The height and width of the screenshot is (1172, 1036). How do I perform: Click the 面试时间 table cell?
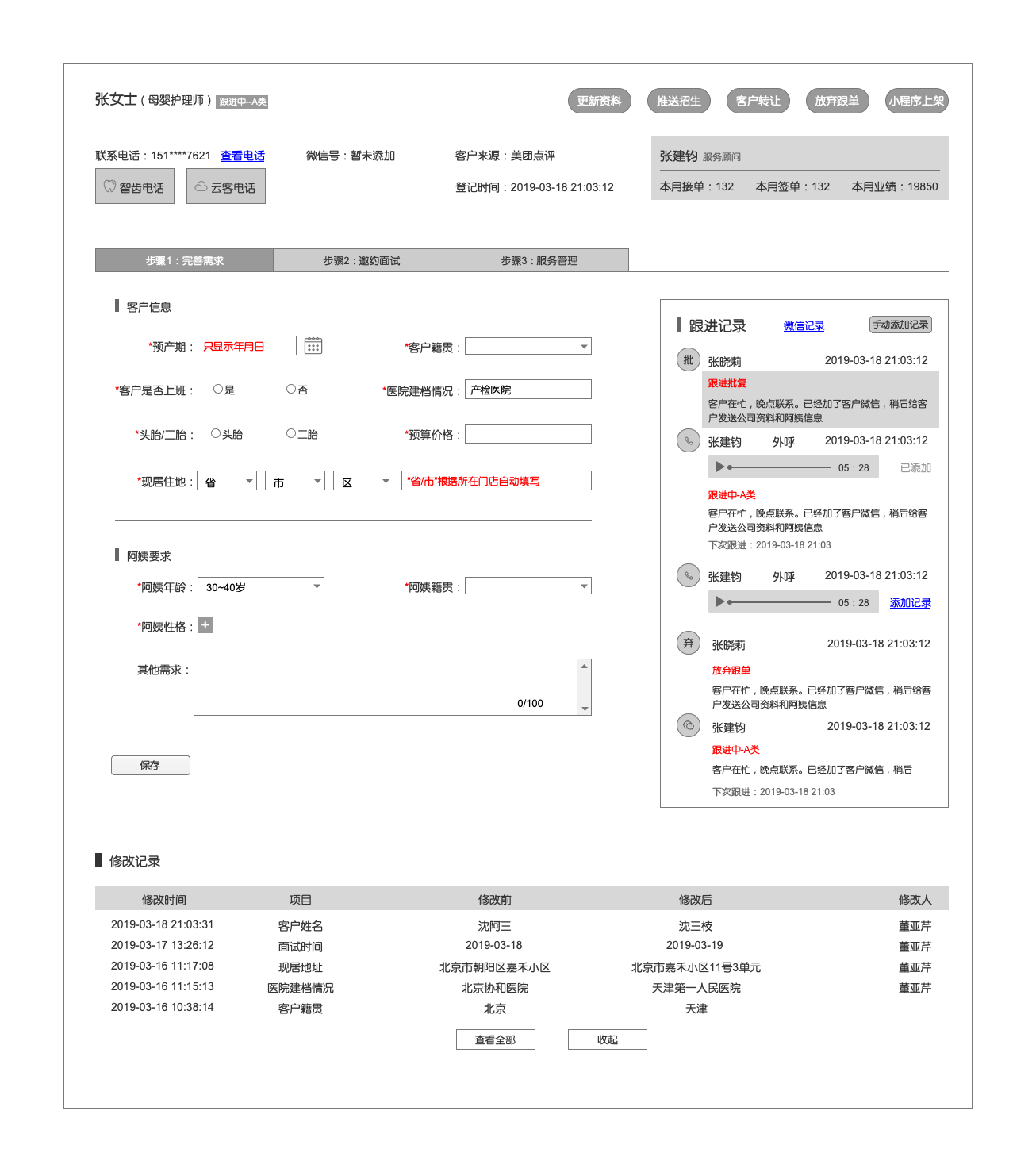click(x=301, y=946)
